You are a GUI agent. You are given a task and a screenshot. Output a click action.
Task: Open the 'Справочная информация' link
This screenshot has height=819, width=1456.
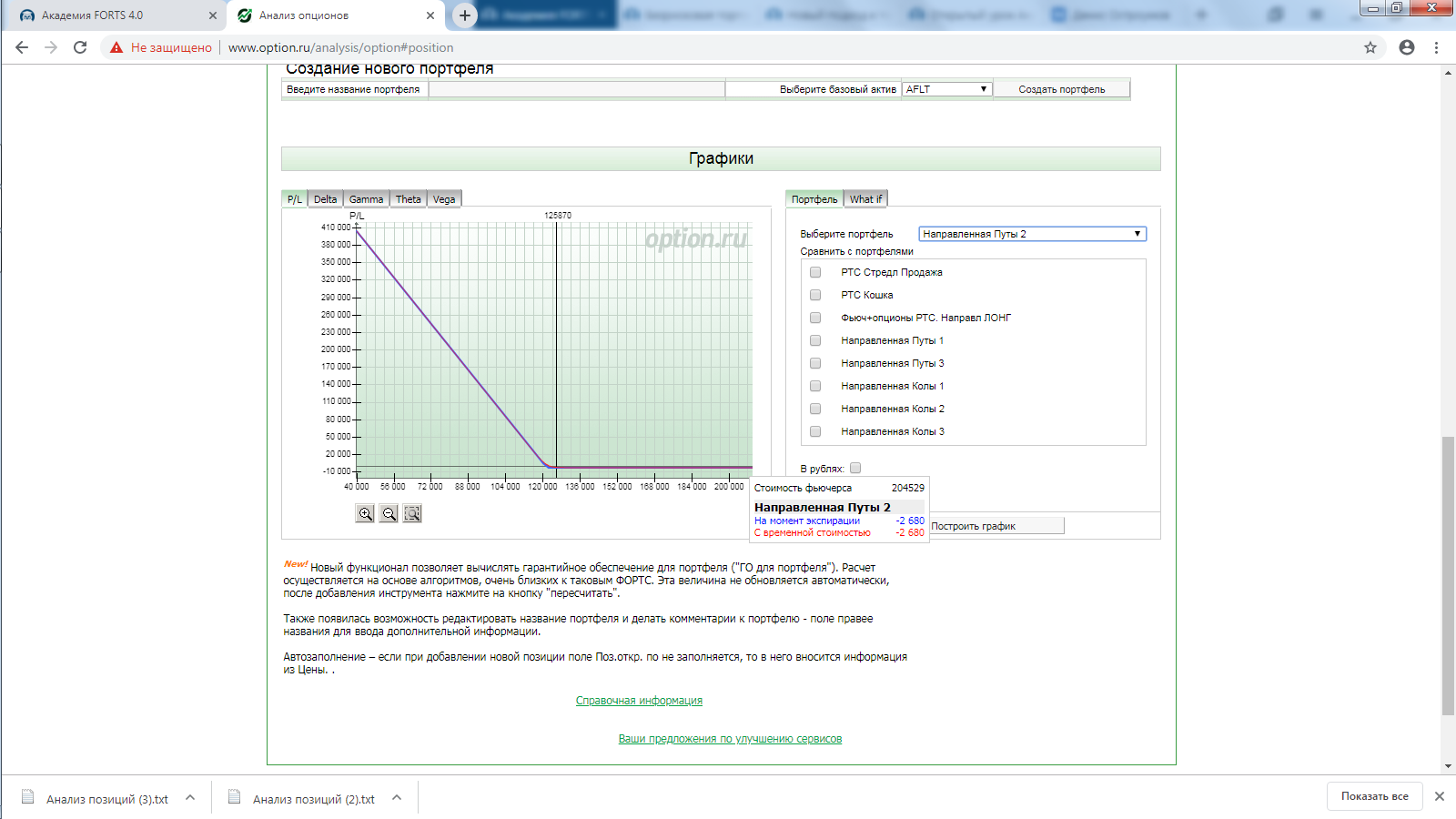[x=639, y=701]
